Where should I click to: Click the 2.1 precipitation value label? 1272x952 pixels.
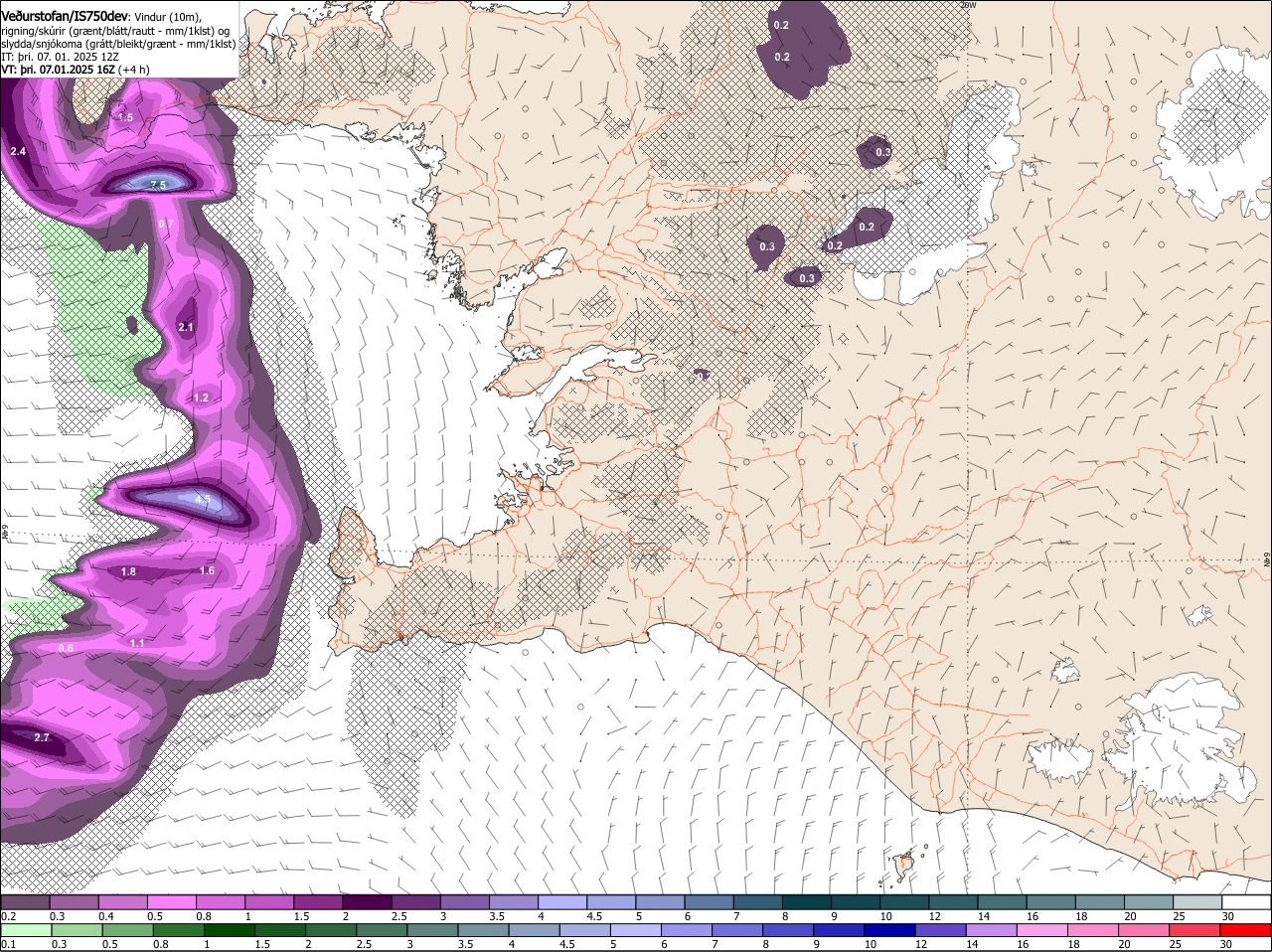tap(186, 327)
